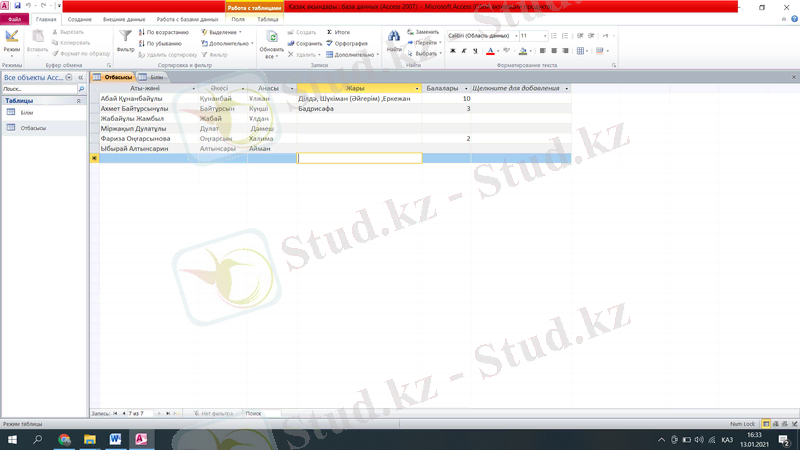This screenshot has width=800, height=450.
Task: Open font size 11 dropdown
Action: click(x=545, y=36)
